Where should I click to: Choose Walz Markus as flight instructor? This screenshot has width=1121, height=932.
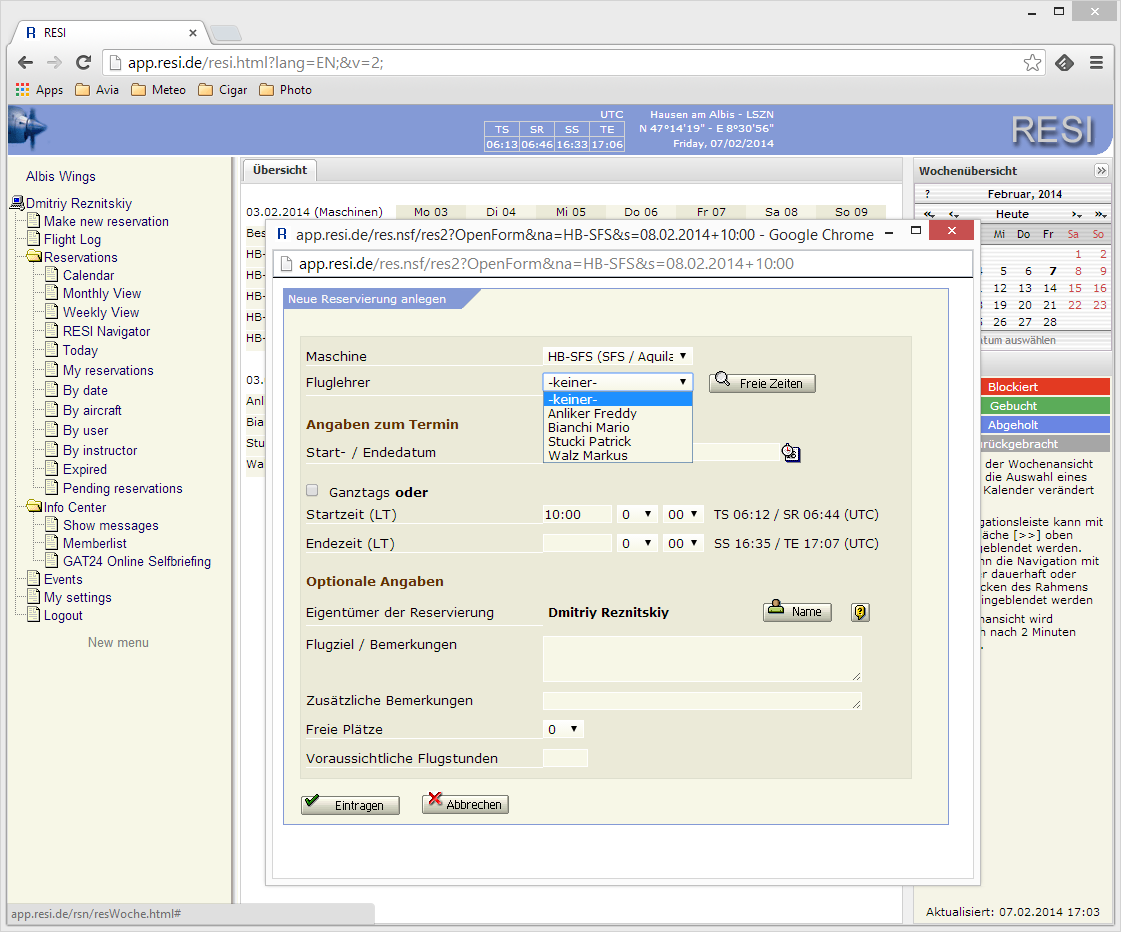click(x=588, y=455)
